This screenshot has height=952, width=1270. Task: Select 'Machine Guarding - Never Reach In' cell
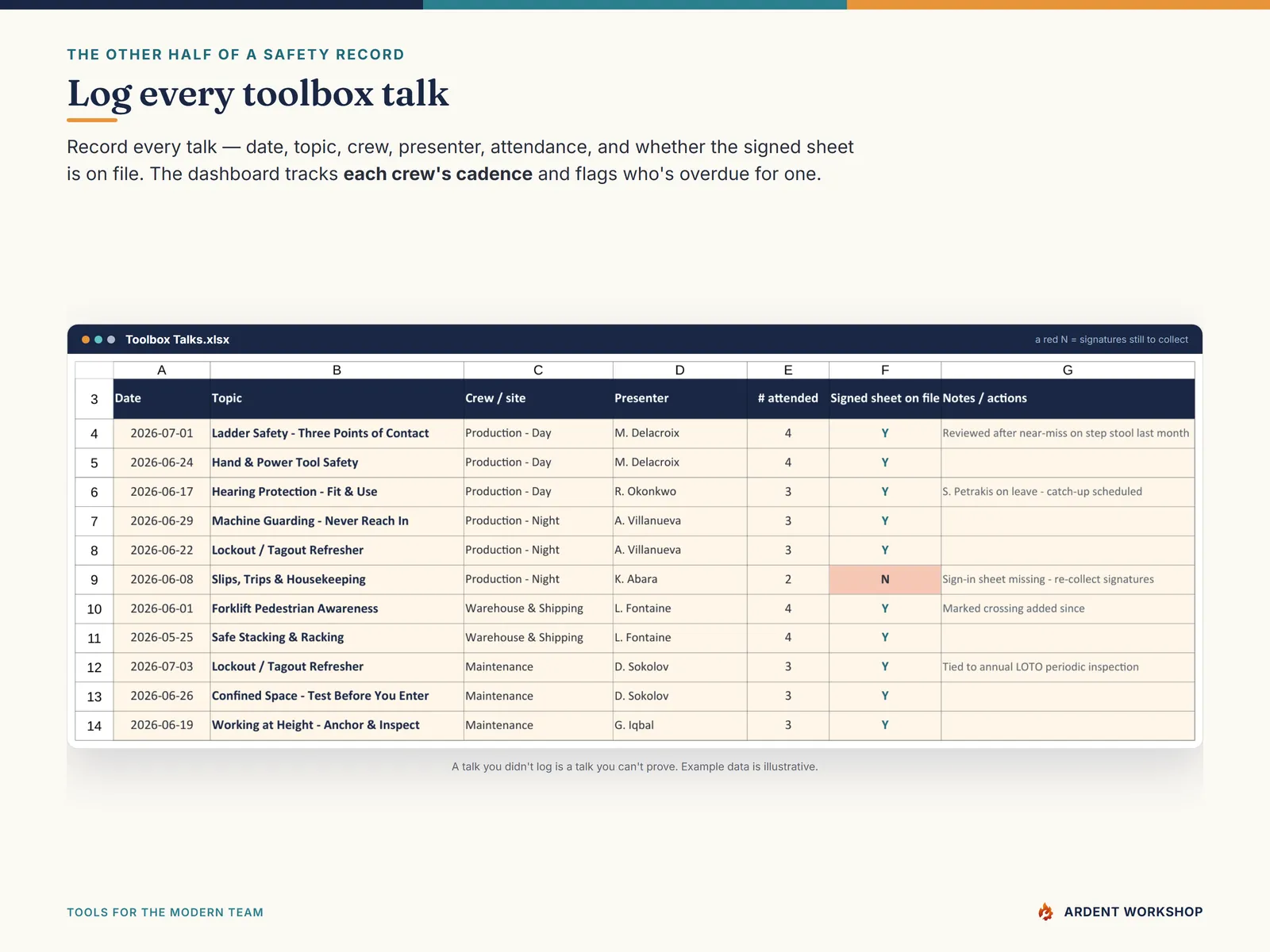point(337,521)
